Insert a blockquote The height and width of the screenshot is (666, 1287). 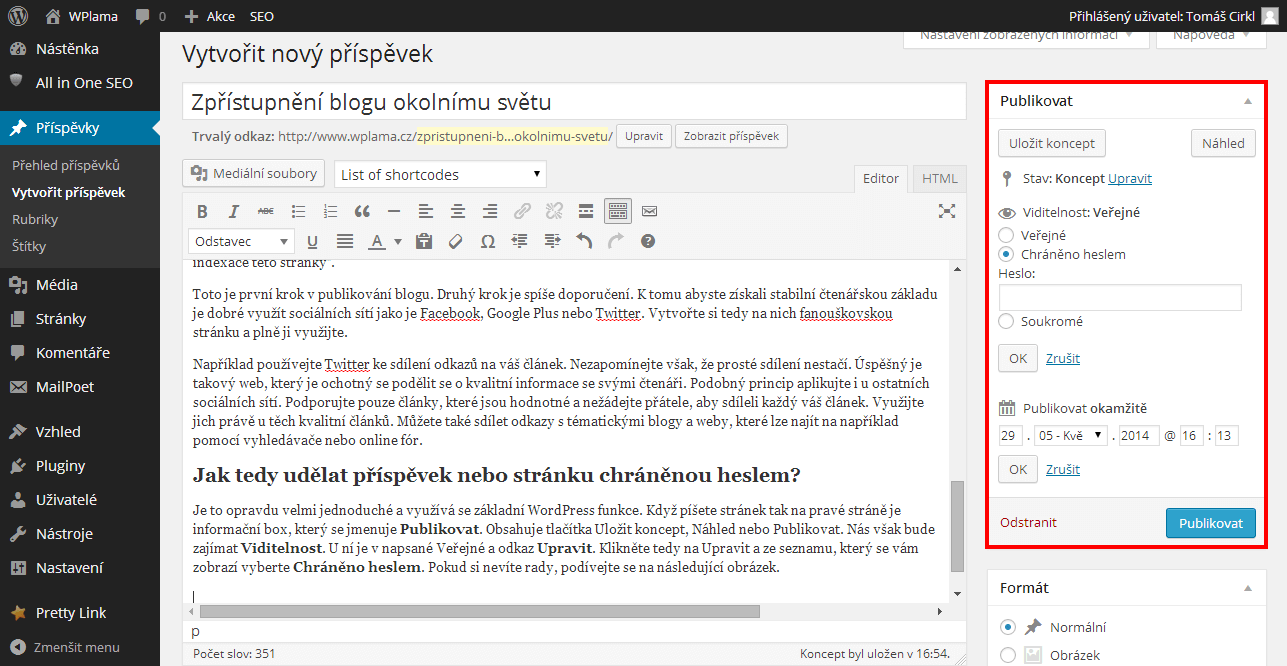click(362, 211)
